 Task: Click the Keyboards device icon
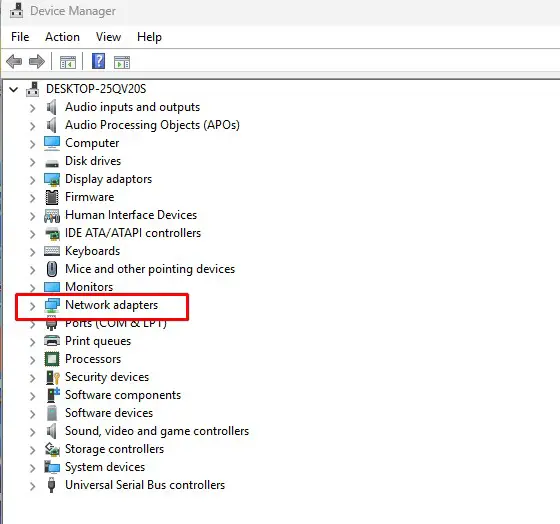pyautogui.click(x=52, y=251)
